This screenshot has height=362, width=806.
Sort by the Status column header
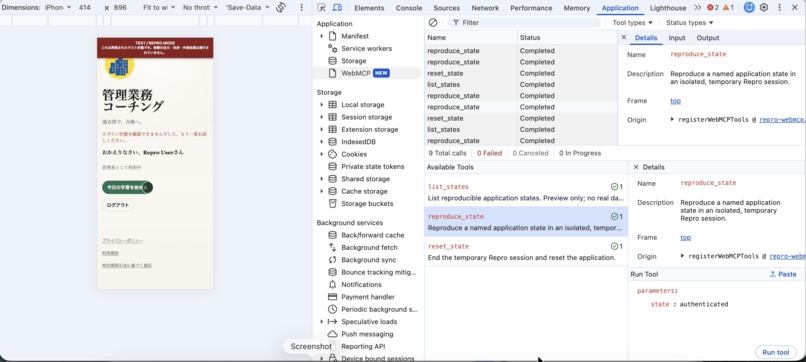point(567,38)
